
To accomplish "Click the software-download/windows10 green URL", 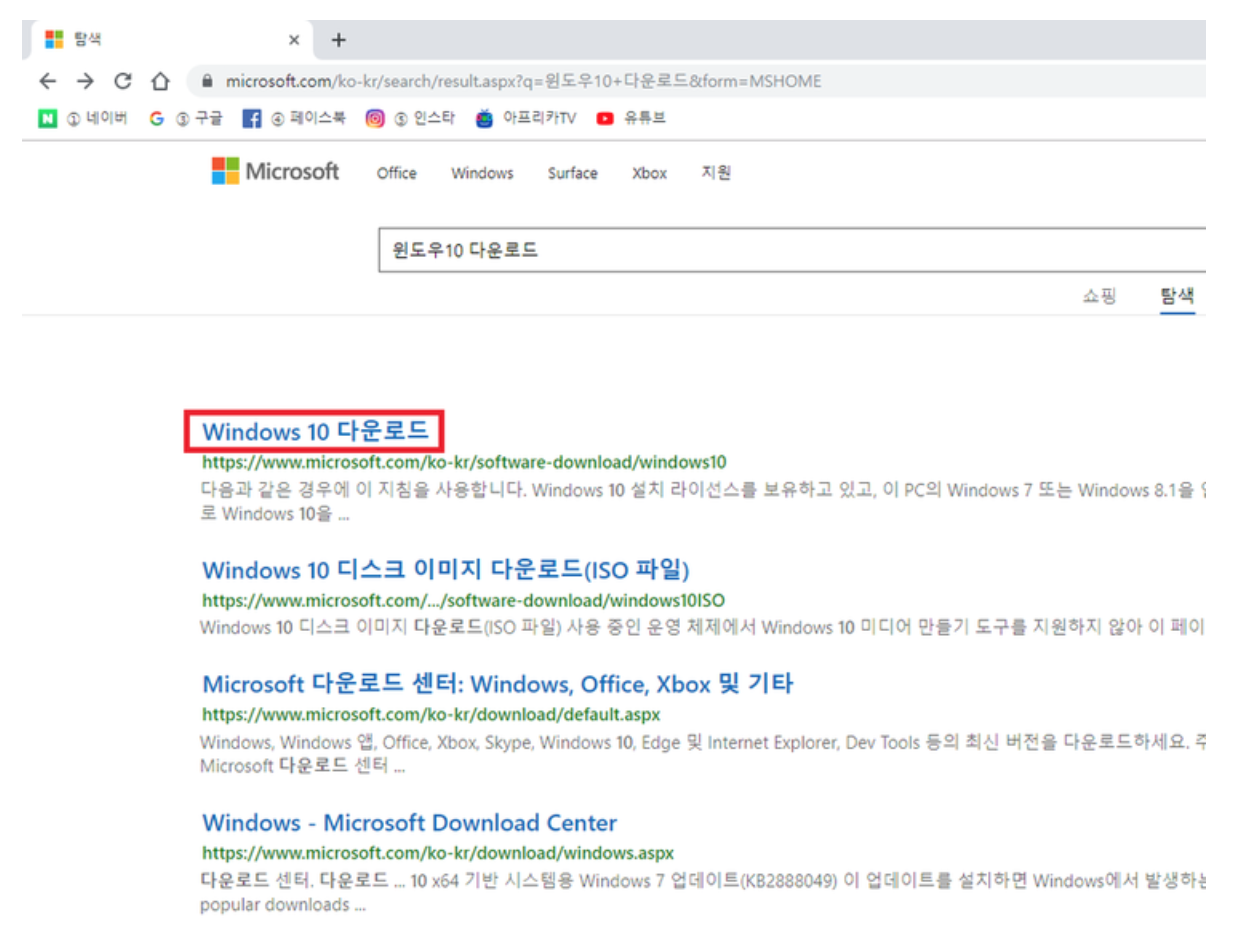I will click(464, 462).
